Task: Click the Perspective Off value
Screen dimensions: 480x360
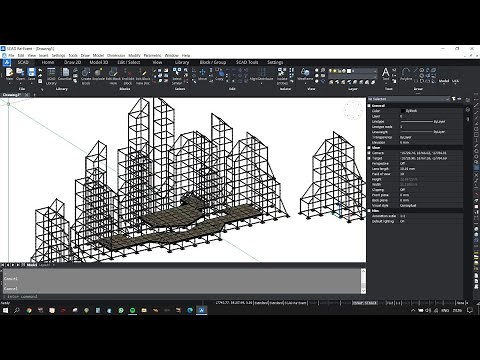Action: tap(403, 164)
